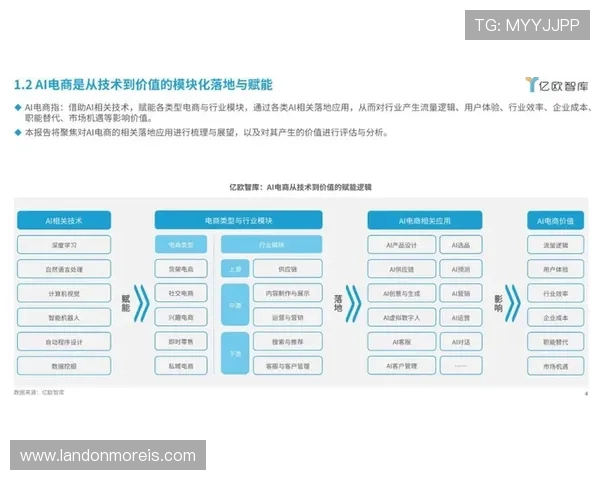The width and height of the screenshot is (600, 480).
Task: Click the 亿欧智库 logo
Action: (557, 85)
